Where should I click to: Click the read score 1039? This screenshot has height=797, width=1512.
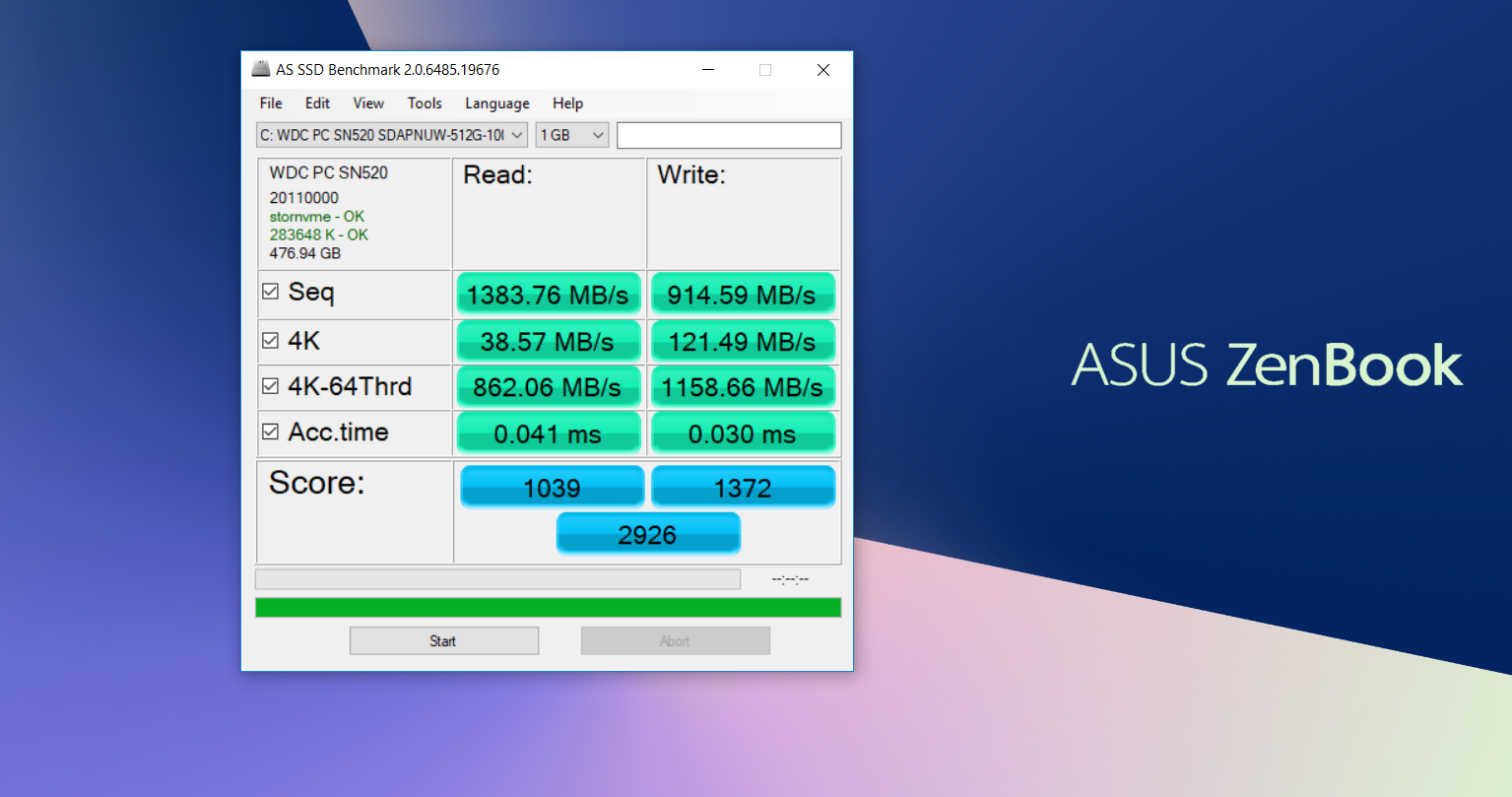[x=552, y=488]
